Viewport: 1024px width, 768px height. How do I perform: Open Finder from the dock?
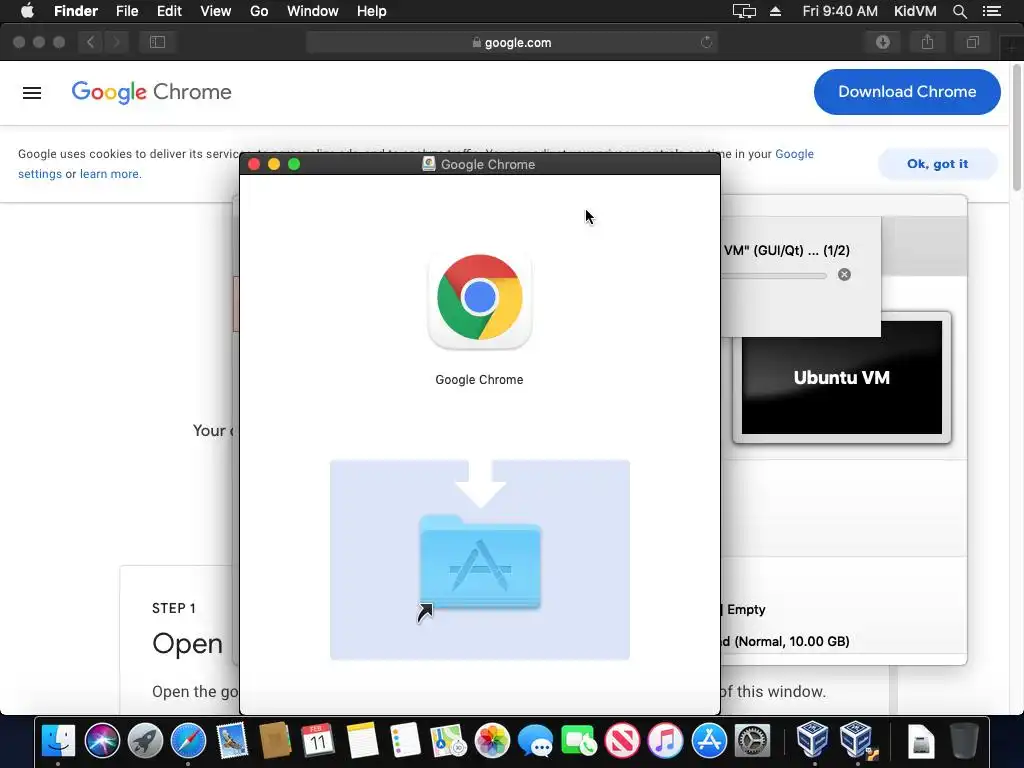(58, 741)
